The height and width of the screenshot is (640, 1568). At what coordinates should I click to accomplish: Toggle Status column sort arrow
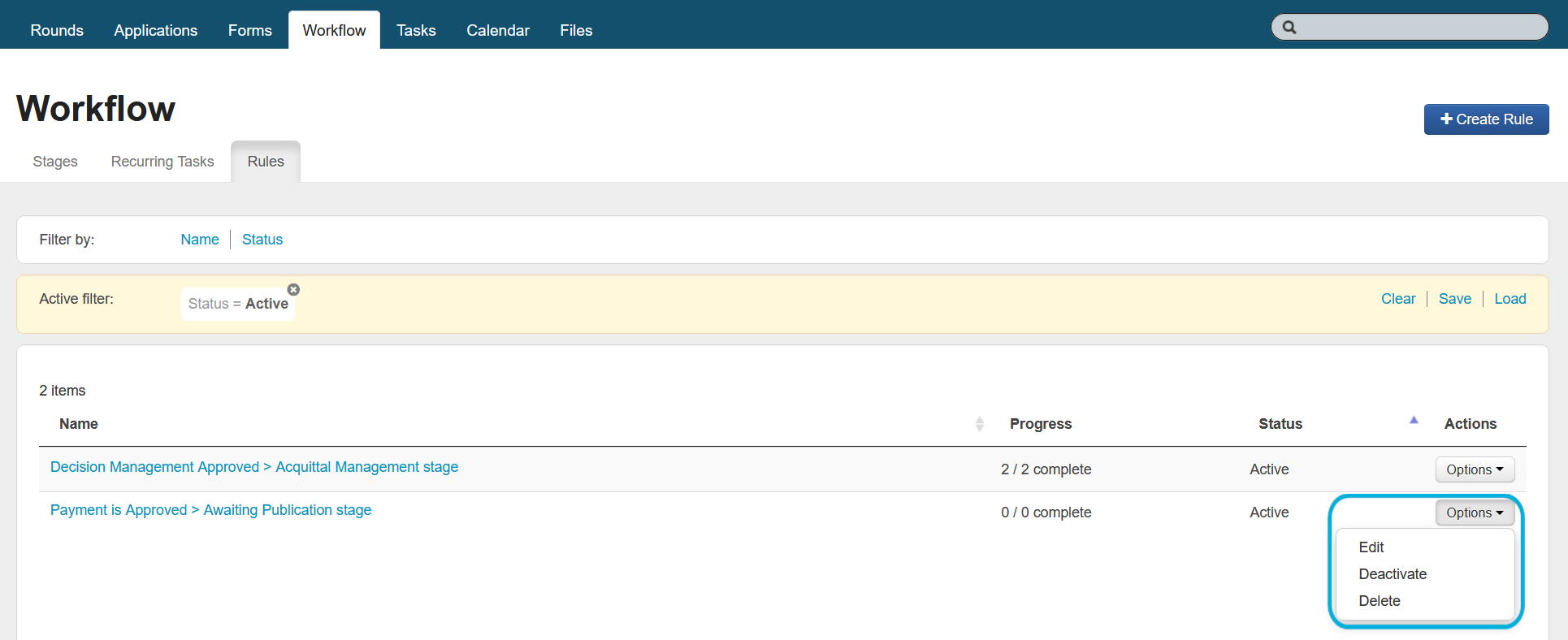coord(1413,421)
